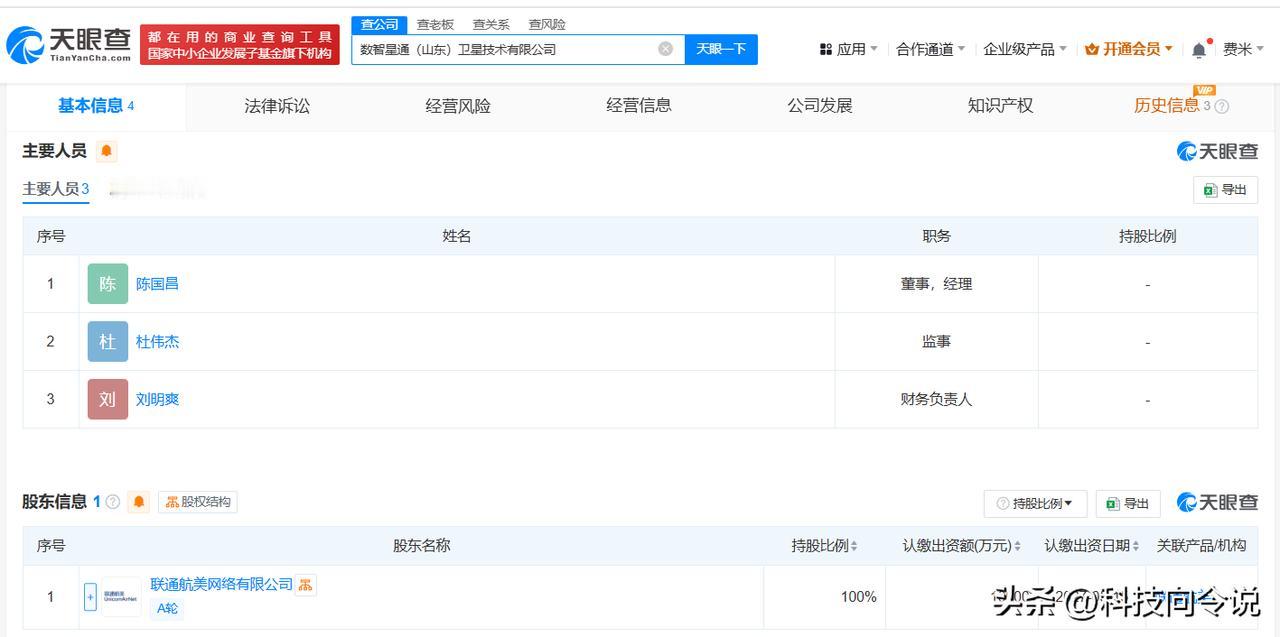1280x637 pixels.
Task: Switch to the 知识产权 tab
Action: point(1000,106)
